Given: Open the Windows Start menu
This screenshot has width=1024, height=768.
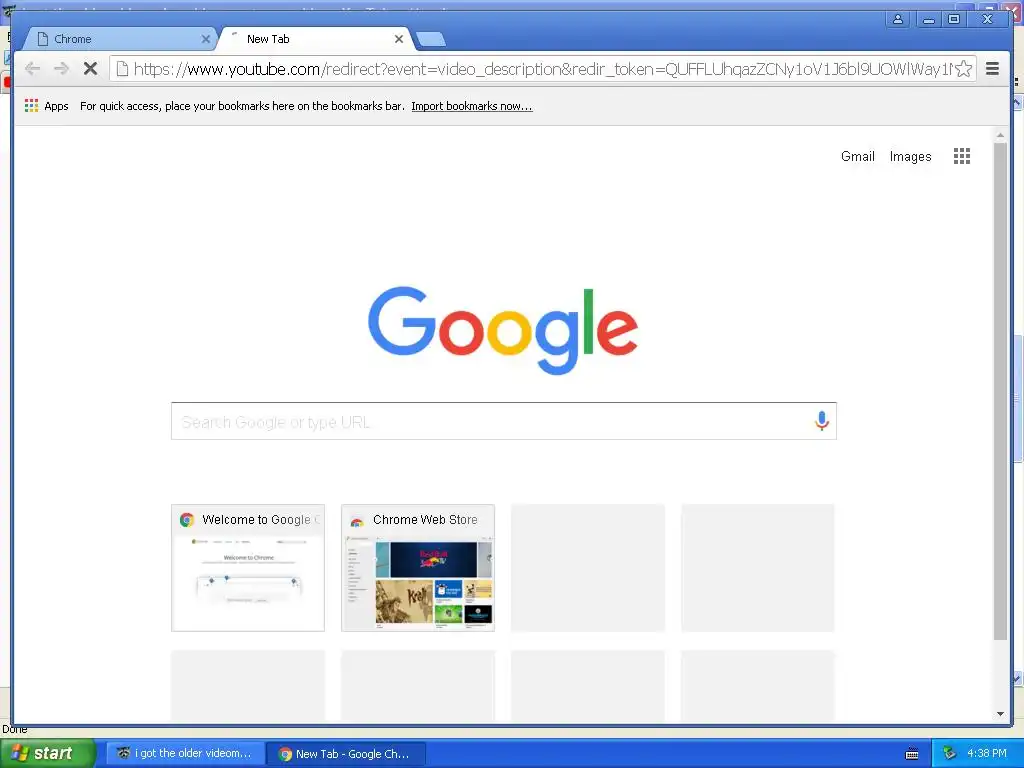Looking at the screenshot, I should point(47,754).
